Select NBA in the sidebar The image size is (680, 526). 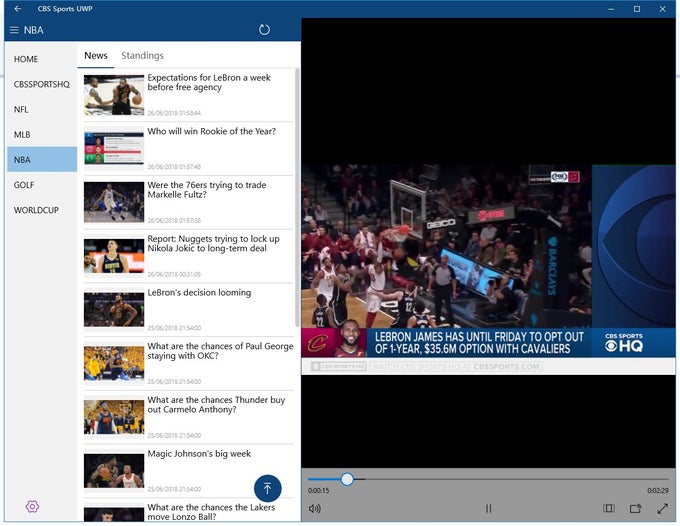pyautogui.click(x=42, y=160)
